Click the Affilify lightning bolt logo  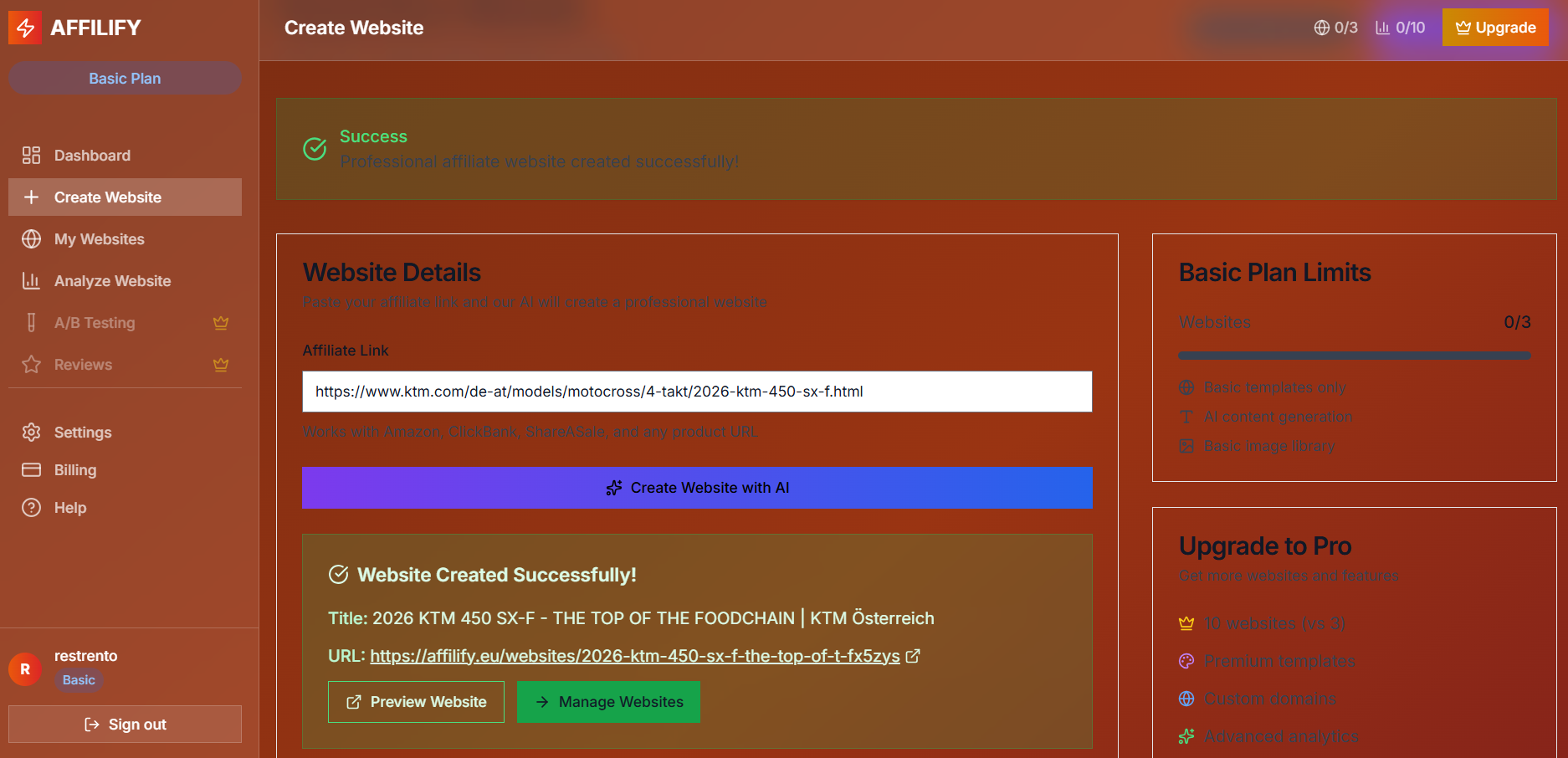(25, 28)
